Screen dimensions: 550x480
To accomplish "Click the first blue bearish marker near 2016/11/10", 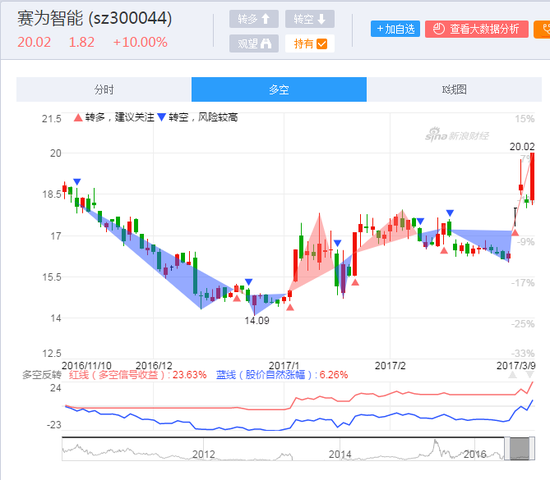I will [77, 182].
